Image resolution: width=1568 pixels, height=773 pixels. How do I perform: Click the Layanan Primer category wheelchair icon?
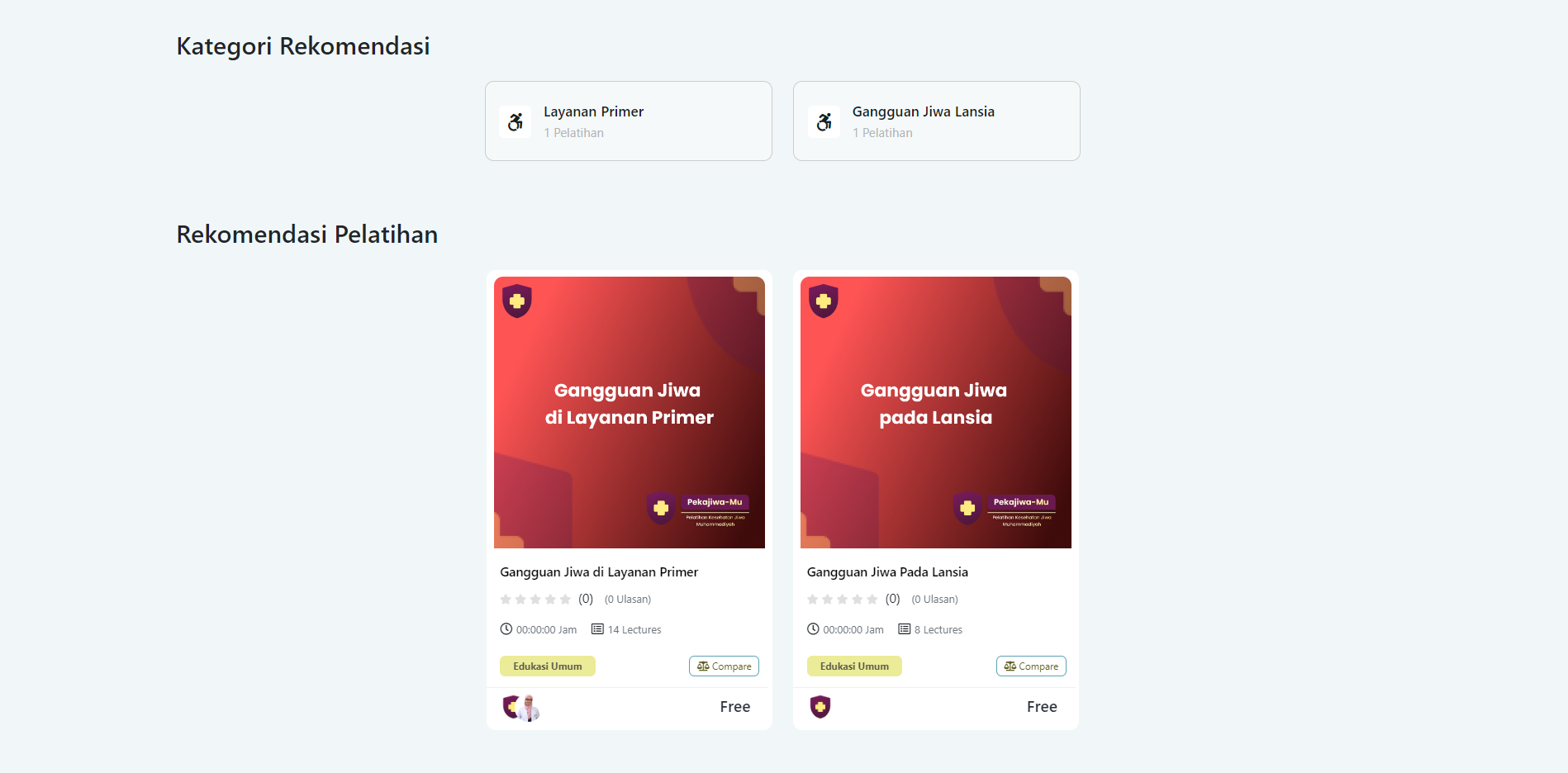[x=516, y=122]
